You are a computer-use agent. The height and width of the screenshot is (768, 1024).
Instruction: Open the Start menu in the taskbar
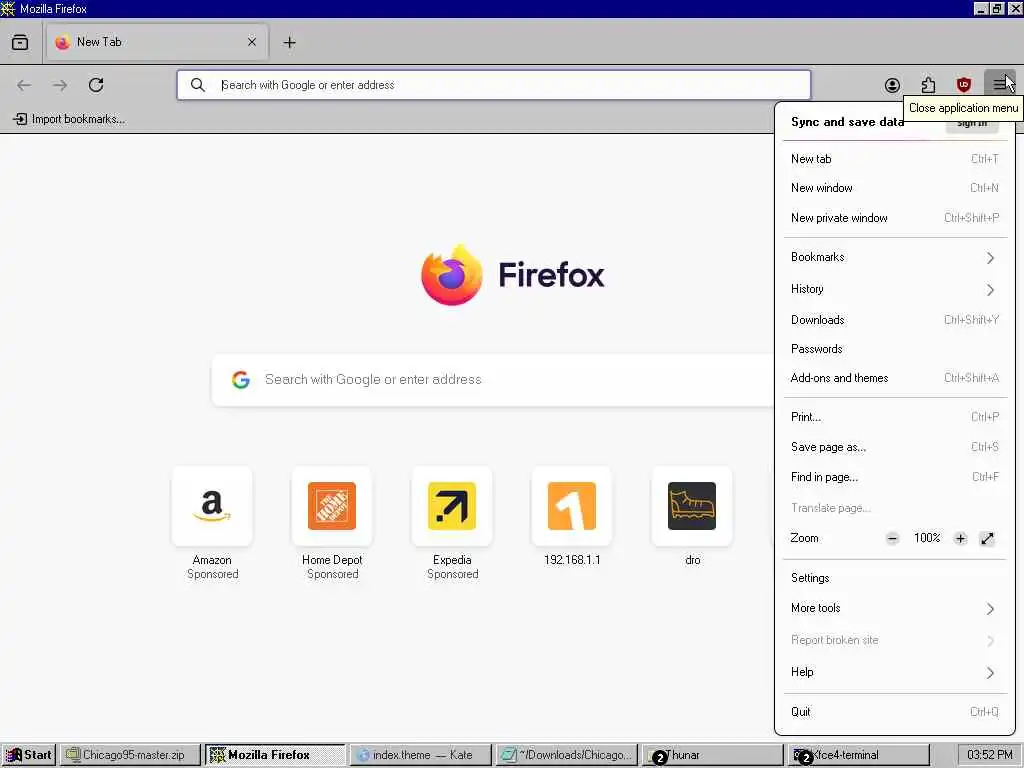28,755
